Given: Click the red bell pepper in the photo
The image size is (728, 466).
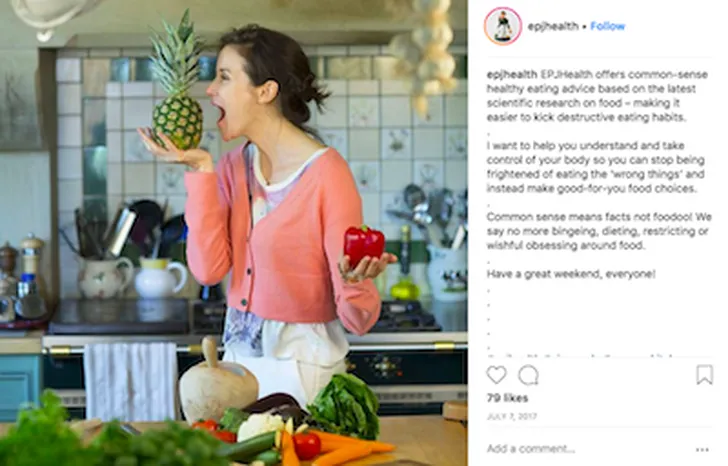Looking at the screenshot, I should 364,246.
